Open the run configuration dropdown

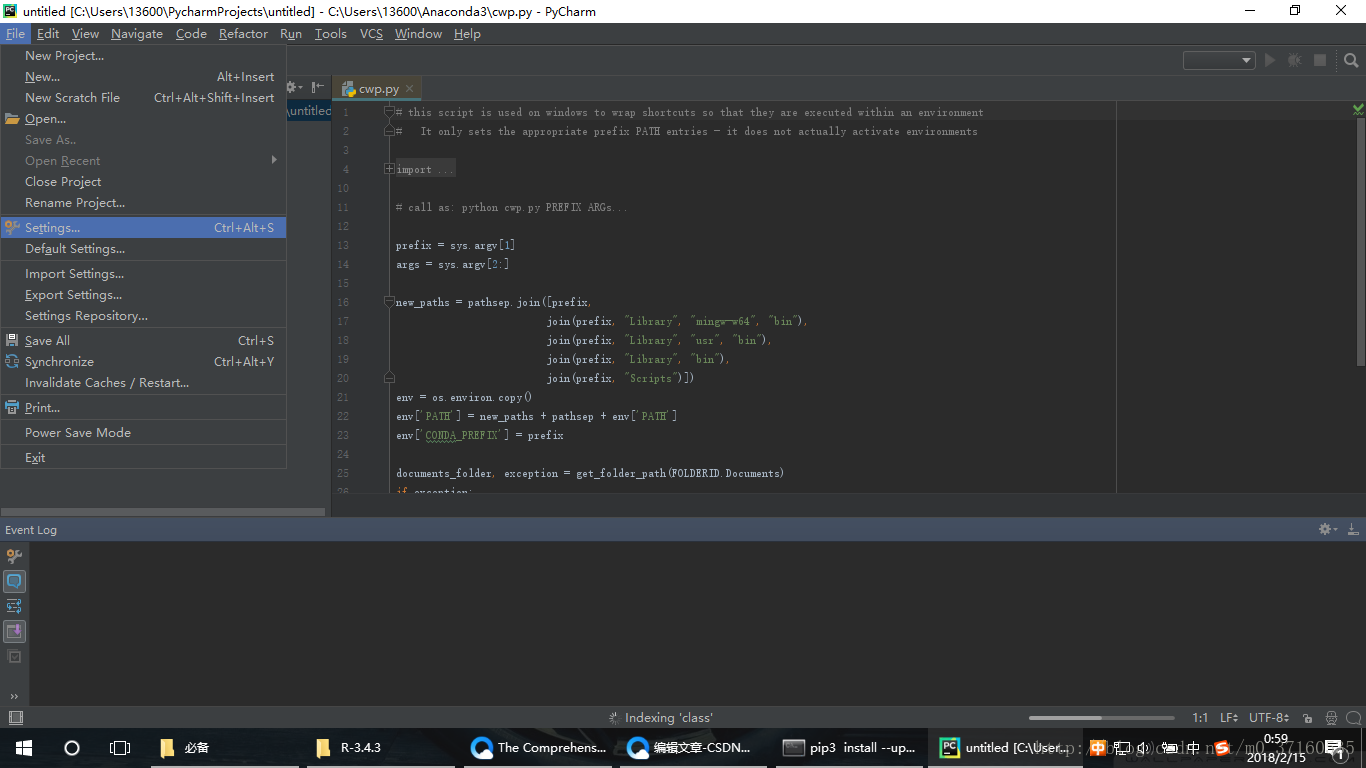pos(1219,60)
